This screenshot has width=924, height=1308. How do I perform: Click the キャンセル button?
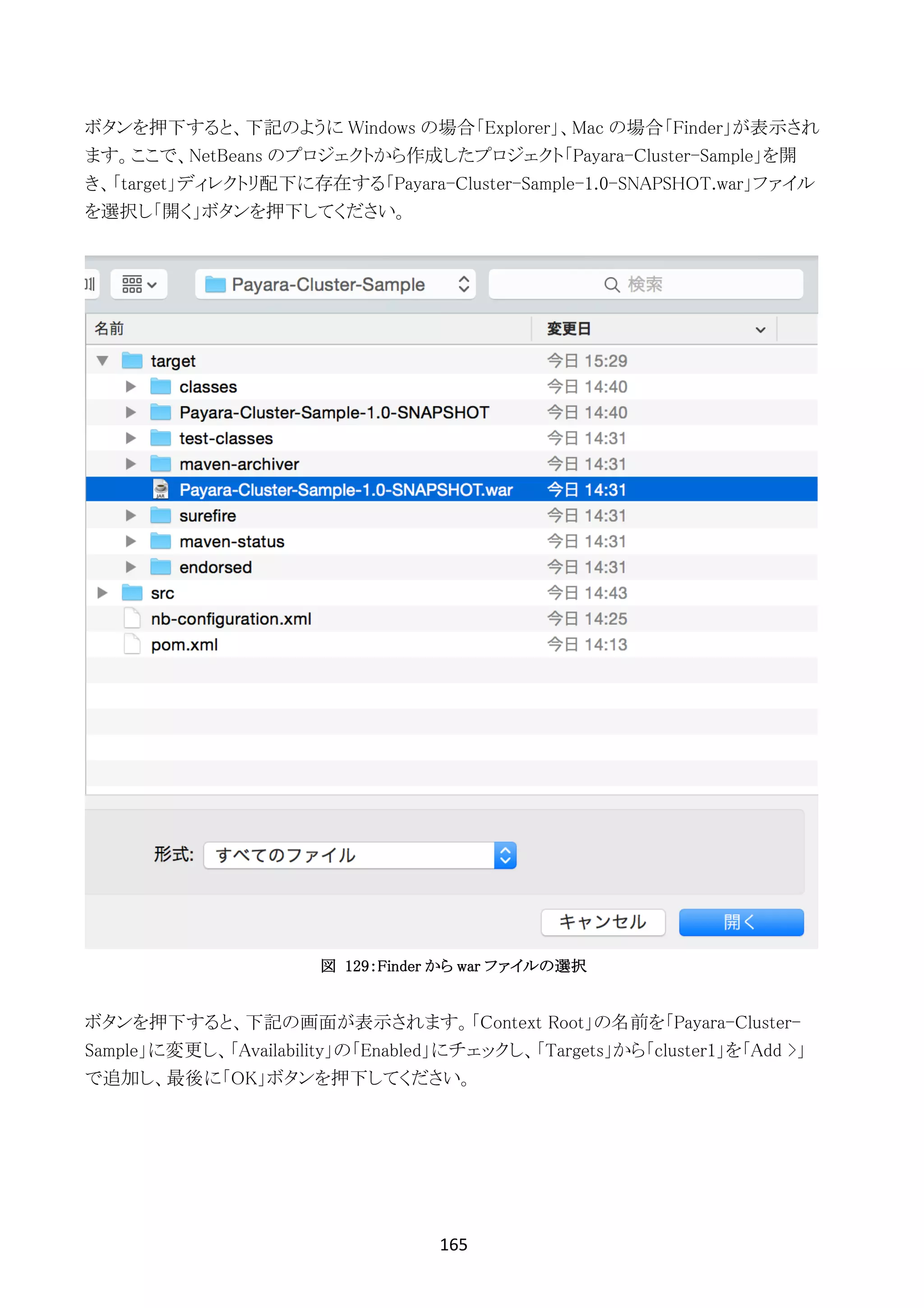(603, 922)
